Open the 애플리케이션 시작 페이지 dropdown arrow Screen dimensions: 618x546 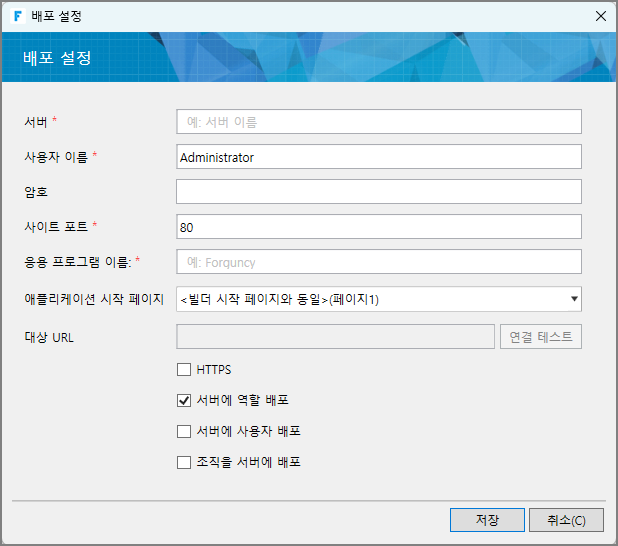574,298
